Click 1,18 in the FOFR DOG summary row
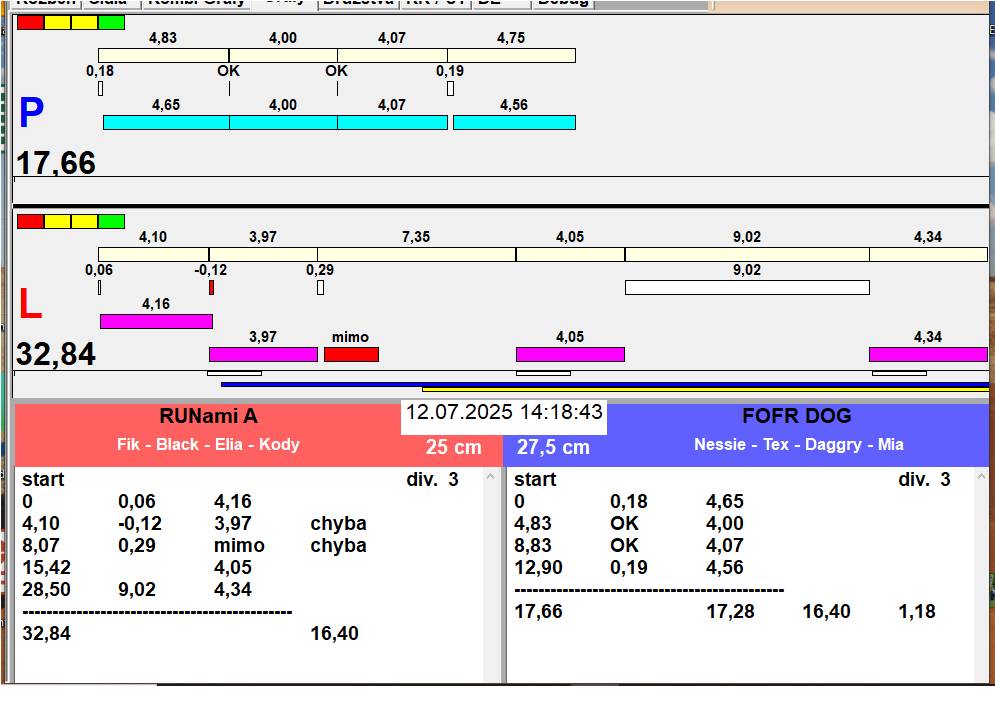 coord(917,612)
